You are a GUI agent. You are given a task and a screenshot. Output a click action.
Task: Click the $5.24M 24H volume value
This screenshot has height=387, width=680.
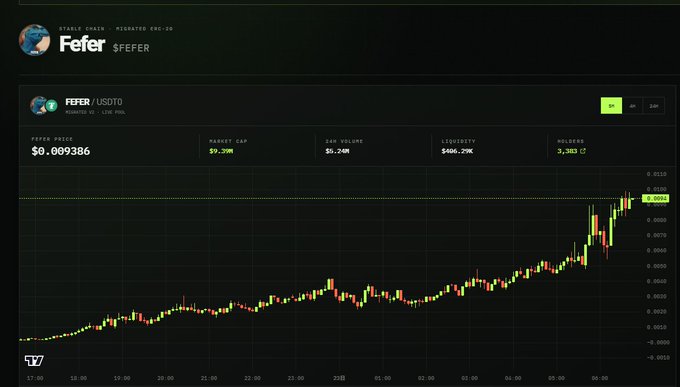tap(337, 151)
